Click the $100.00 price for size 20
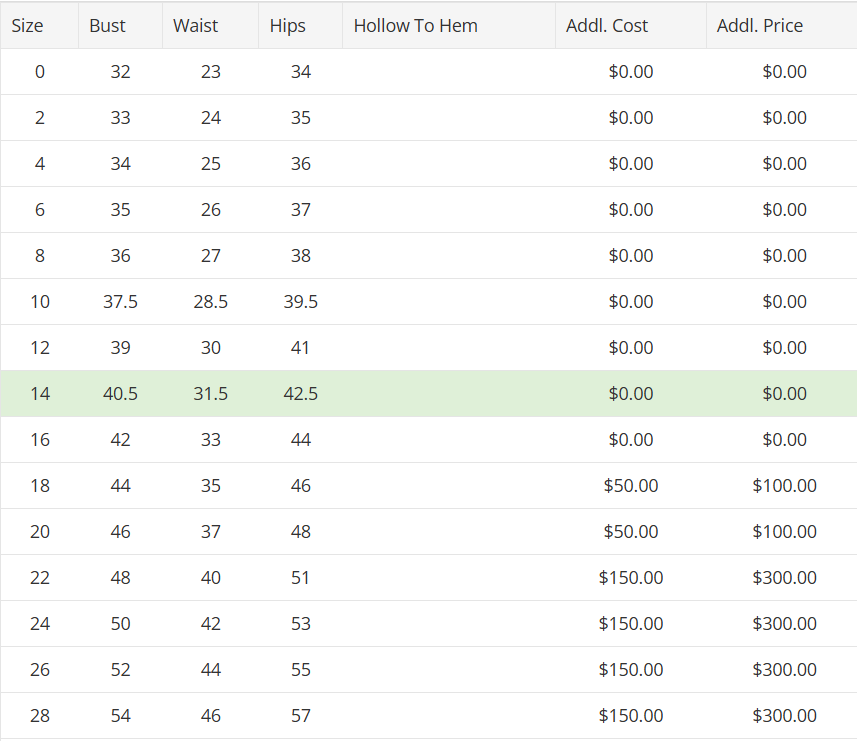Image resolution: width=857 pixels, height=741 pixels. [784, 531]
